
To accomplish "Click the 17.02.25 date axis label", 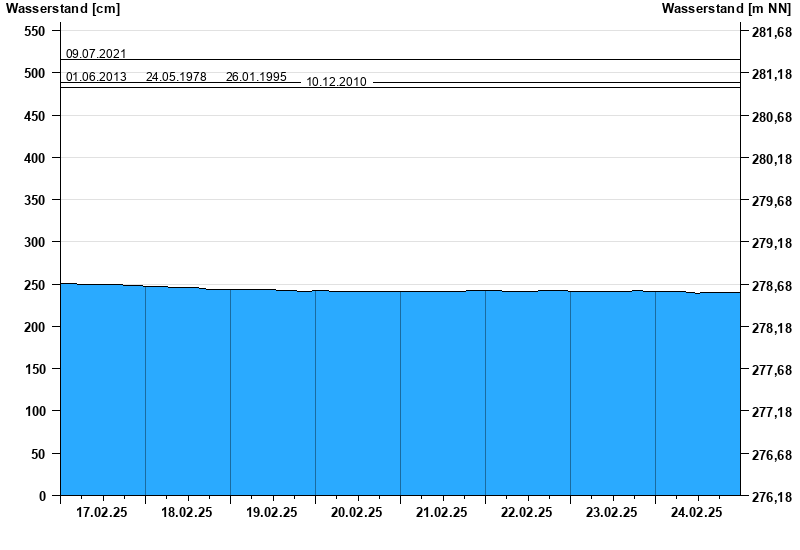I will (102, 513).
